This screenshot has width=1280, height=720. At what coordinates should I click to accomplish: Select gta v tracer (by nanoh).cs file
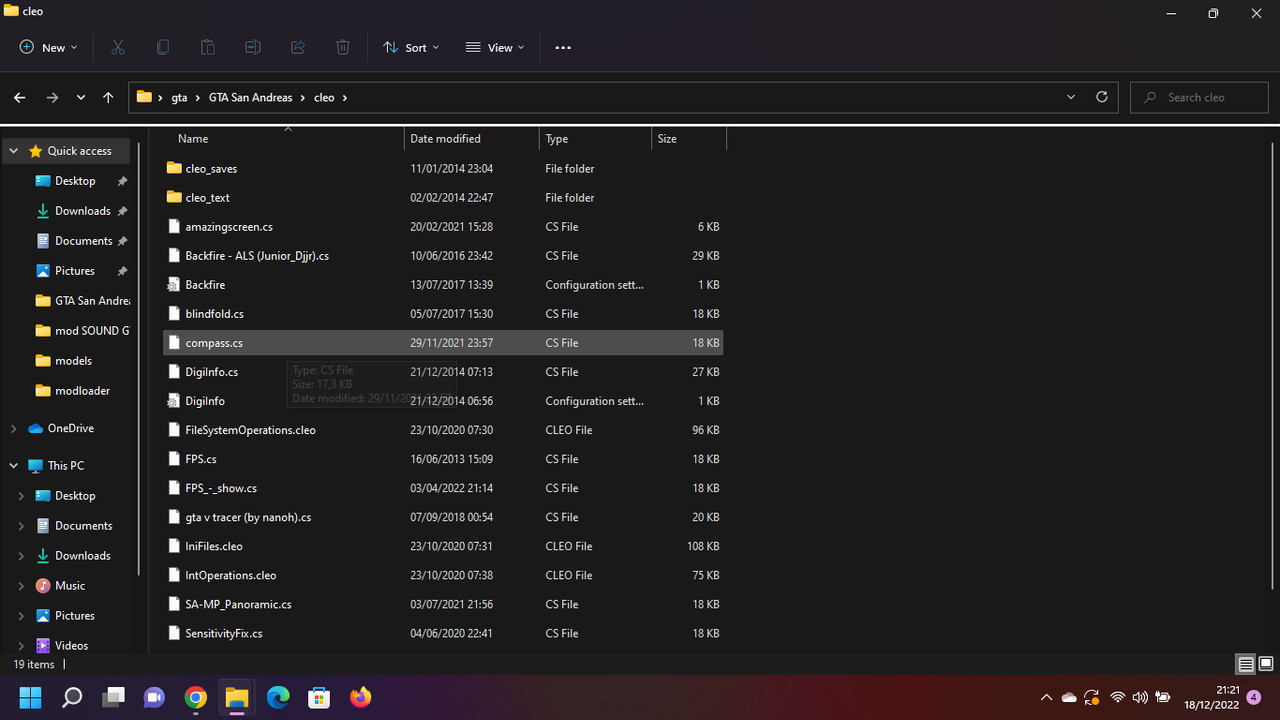click(x=443, y=517)
